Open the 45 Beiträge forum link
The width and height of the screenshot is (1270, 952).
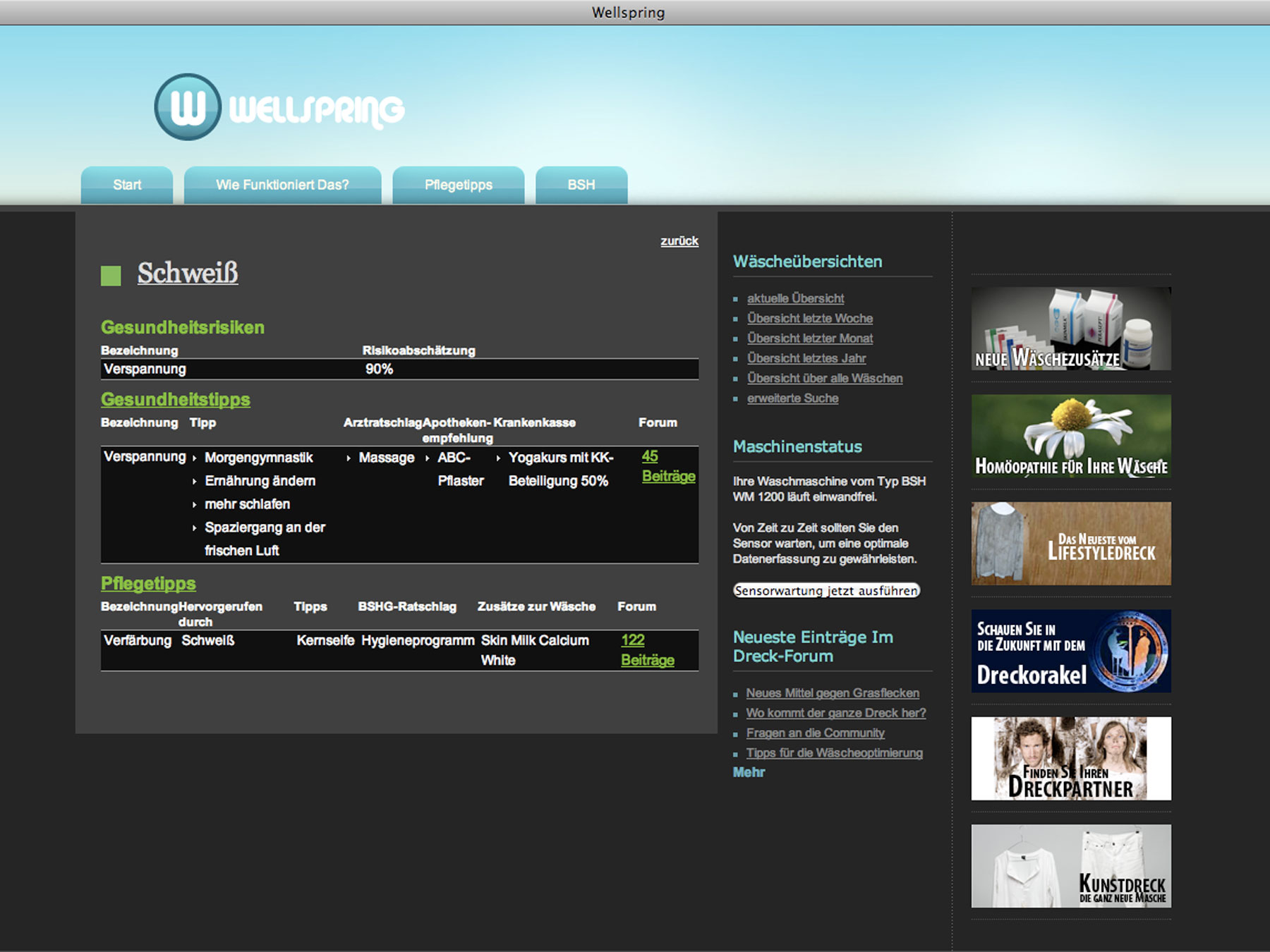click(667, 466)
